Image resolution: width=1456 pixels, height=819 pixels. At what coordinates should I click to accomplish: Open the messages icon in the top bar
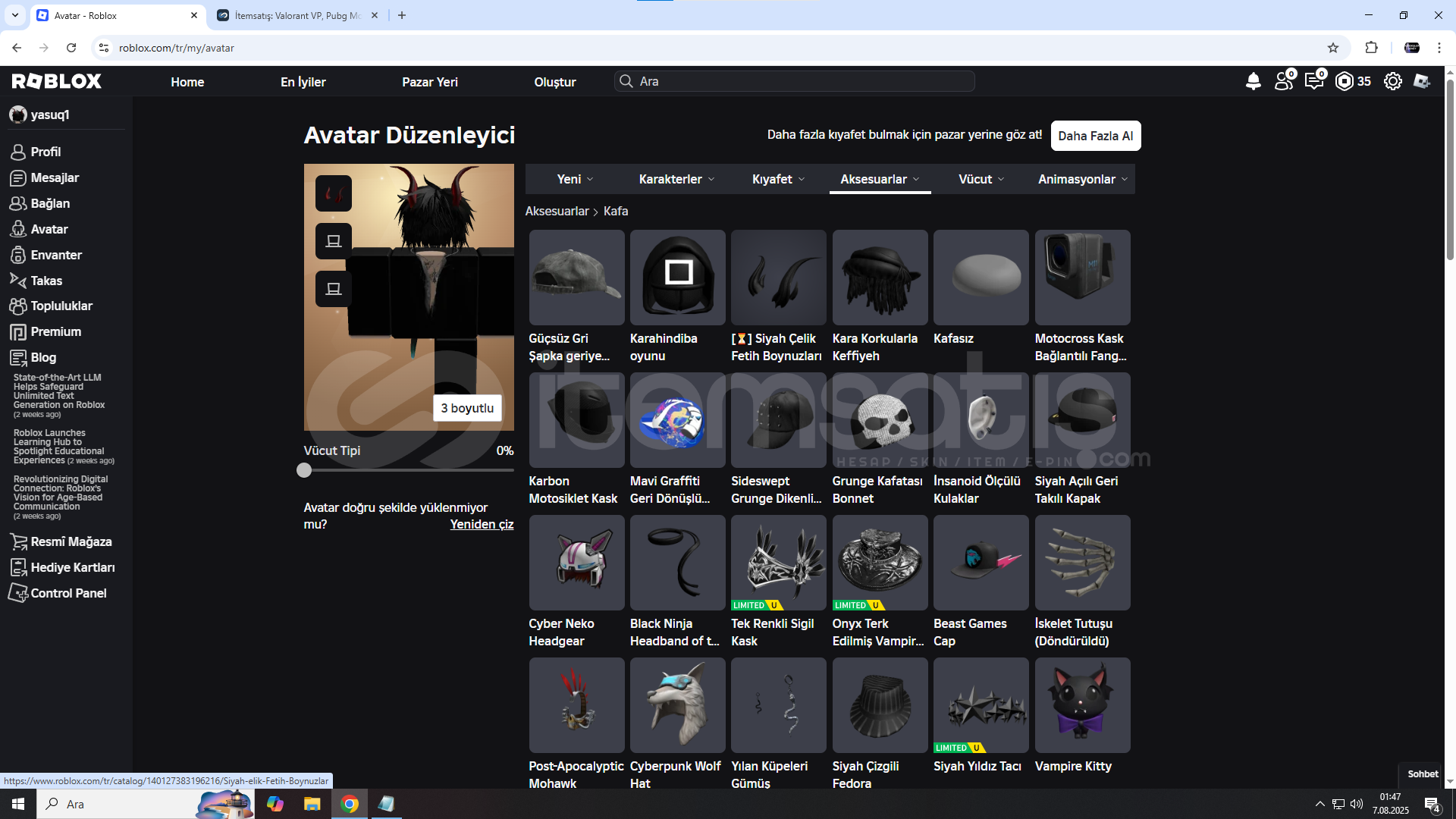point(1315,80)
